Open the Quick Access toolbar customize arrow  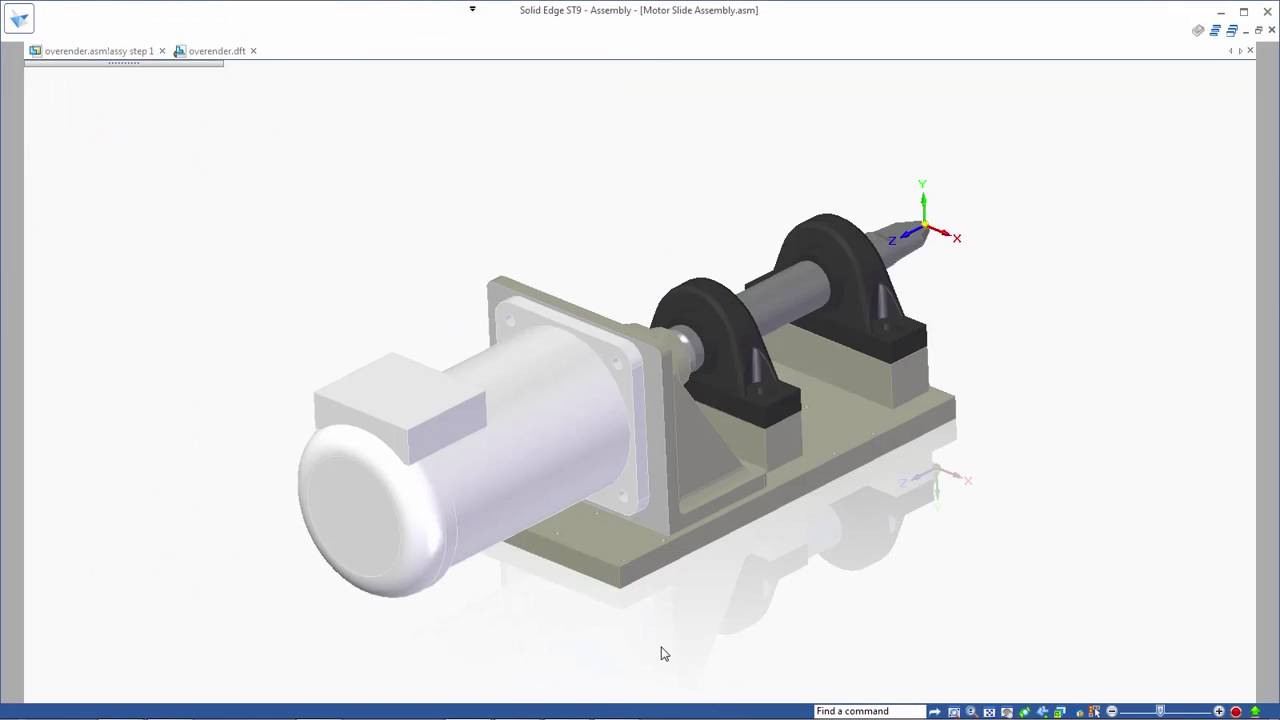click(472, 9)
